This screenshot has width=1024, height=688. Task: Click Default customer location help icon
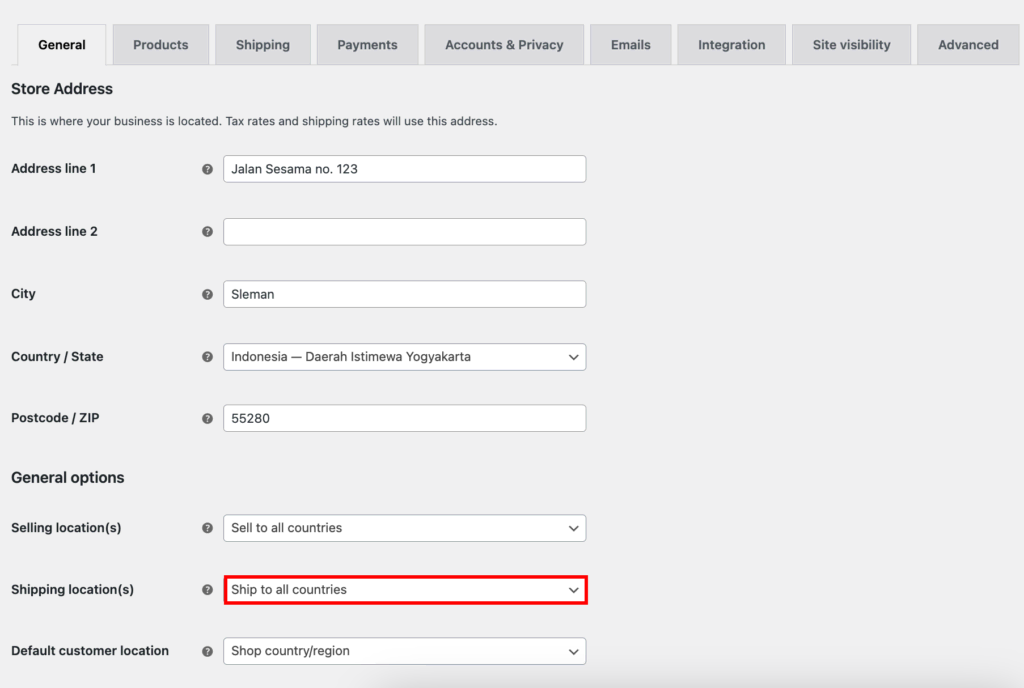(207, 651)
